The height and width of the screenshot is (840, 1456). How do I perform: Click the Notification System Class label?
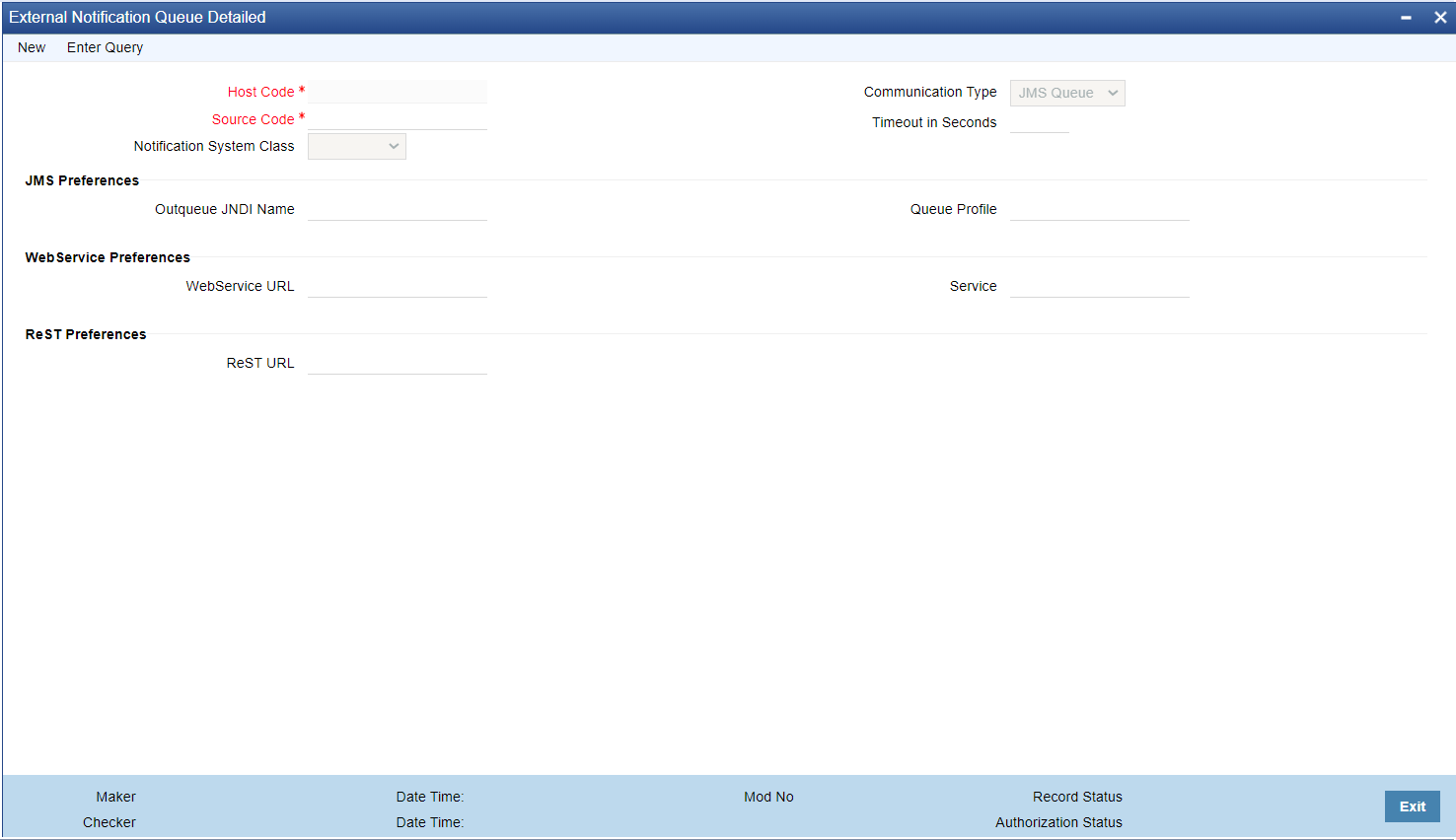[214, 146]
